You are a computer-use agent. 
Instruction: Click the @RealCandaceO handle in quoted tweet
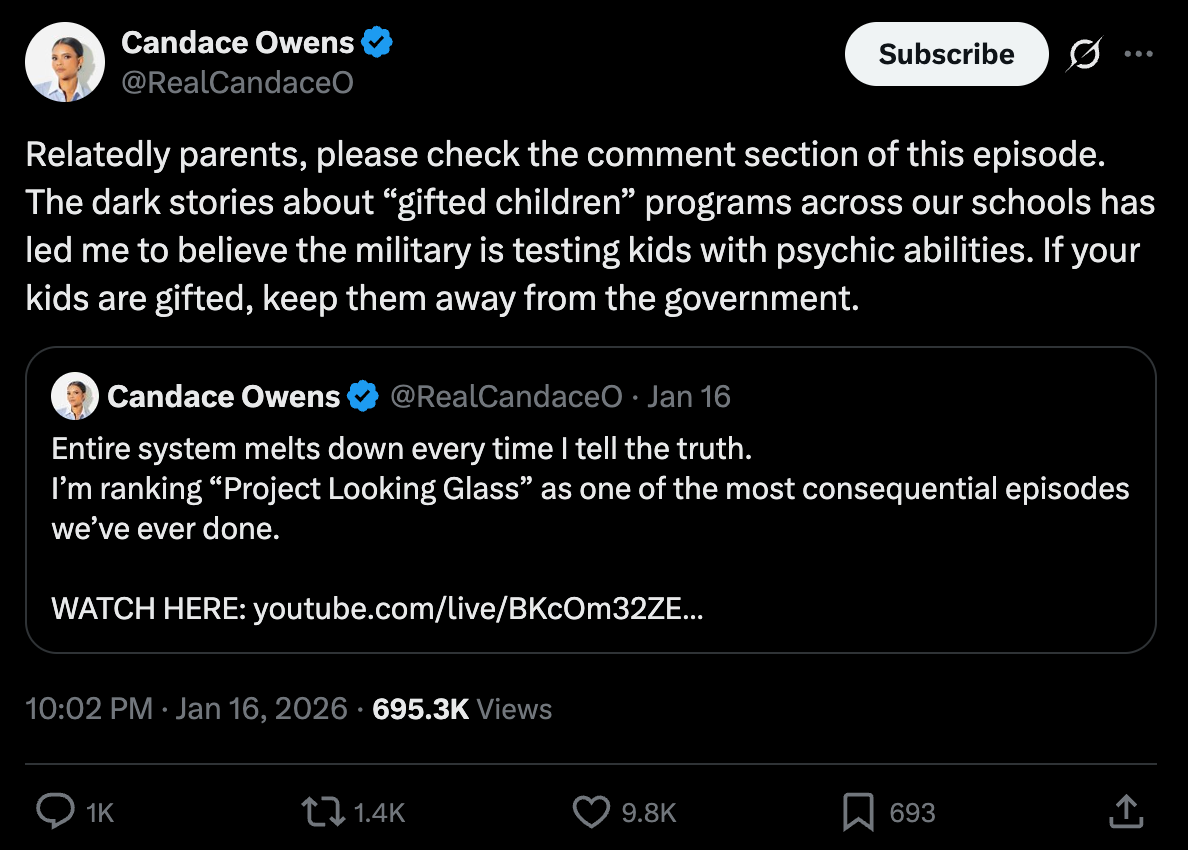click(506, 397)
